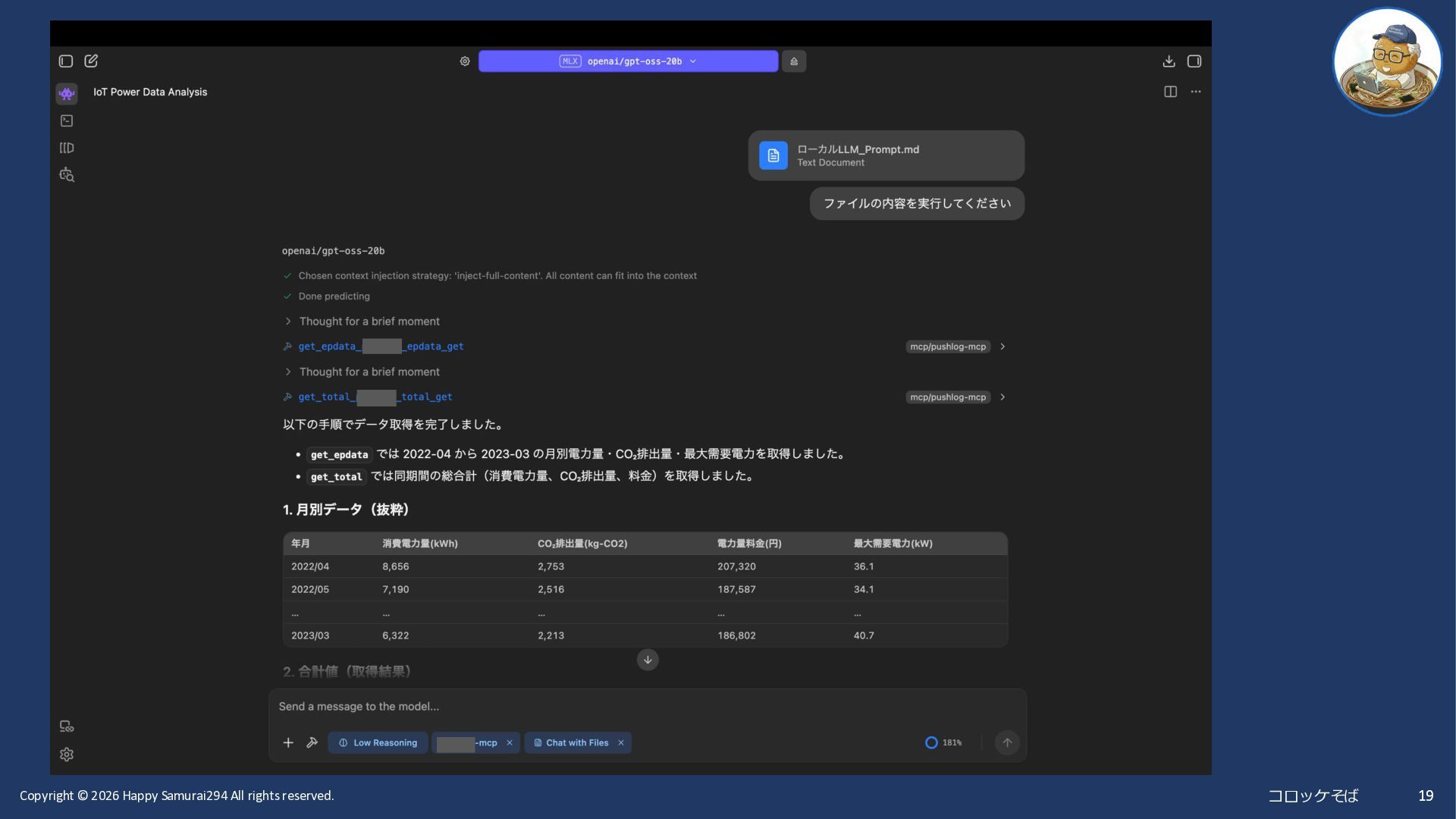This screenshot has width=1456, height=819.
Task: Click the 181% context usage indicator
Action: pos(943,742)
